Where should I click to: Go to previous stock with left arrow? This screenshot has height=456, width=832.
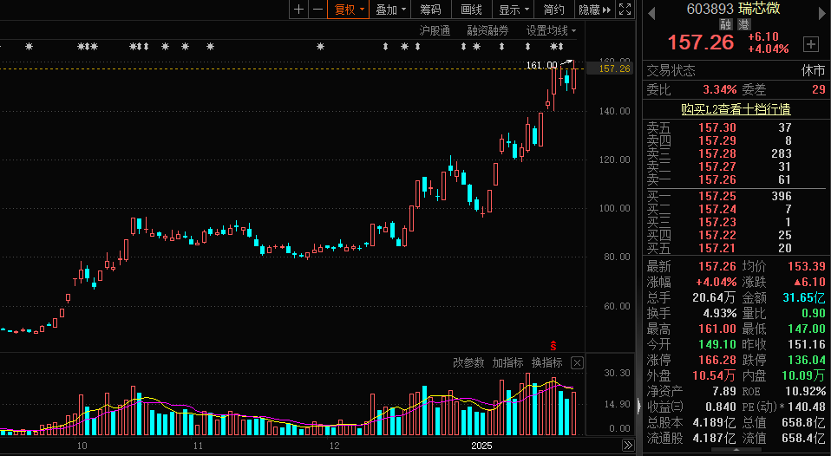[651, 13]
